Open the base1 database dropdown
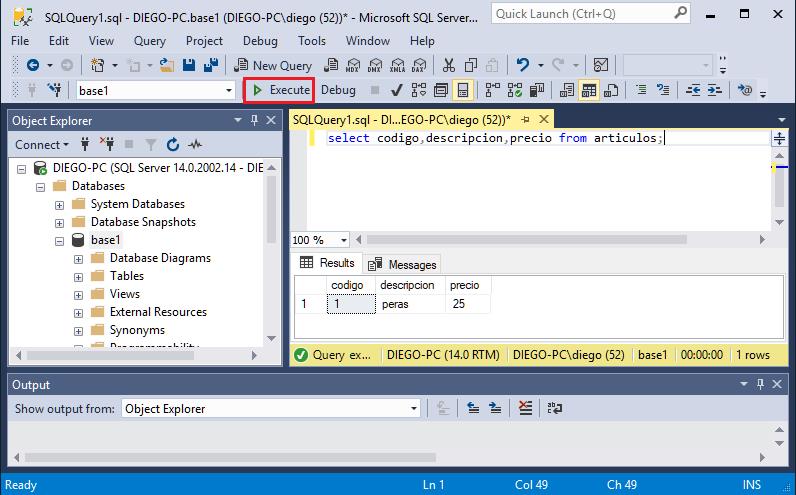796x495 pixels. coord(229,91)
